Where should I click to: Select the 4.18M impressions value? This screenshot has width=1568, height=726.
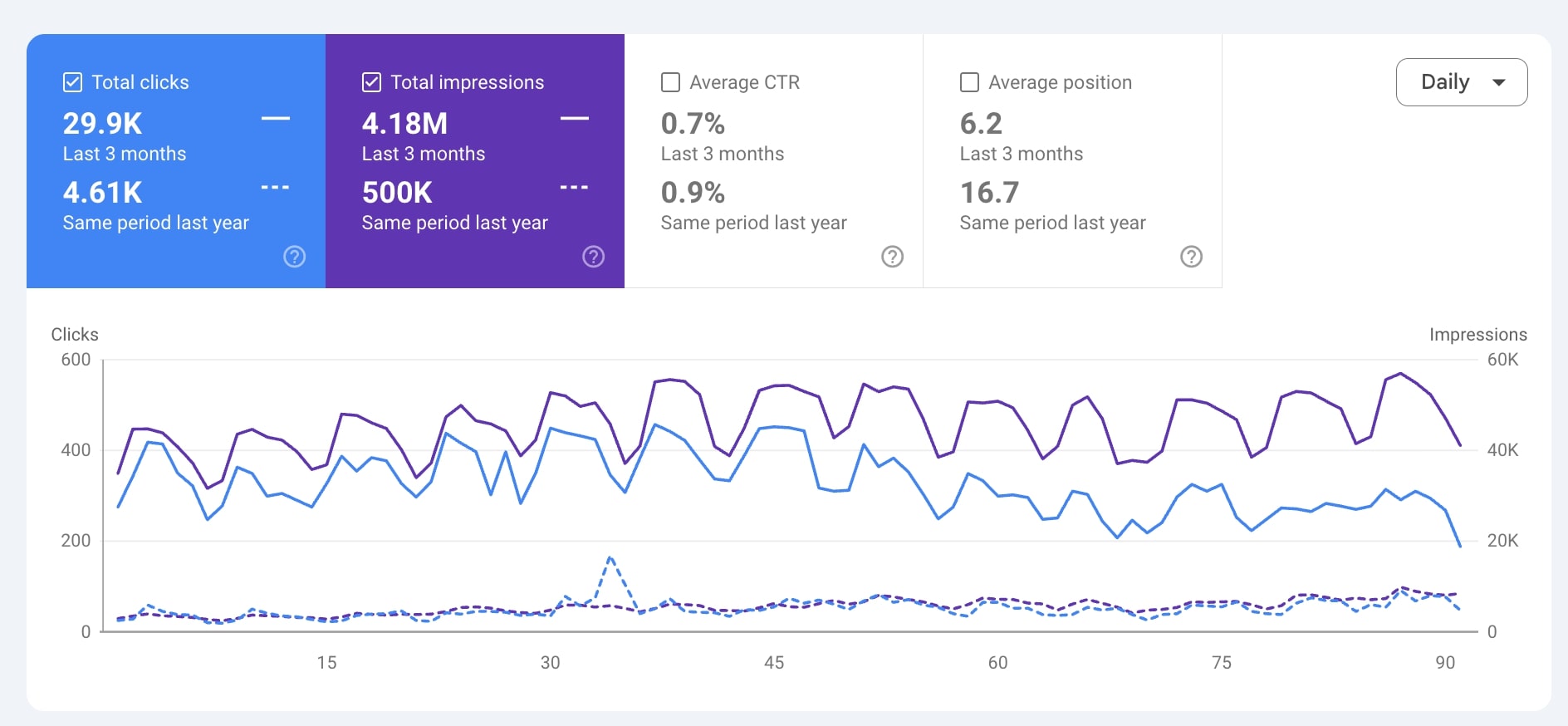tap(404, 124)
